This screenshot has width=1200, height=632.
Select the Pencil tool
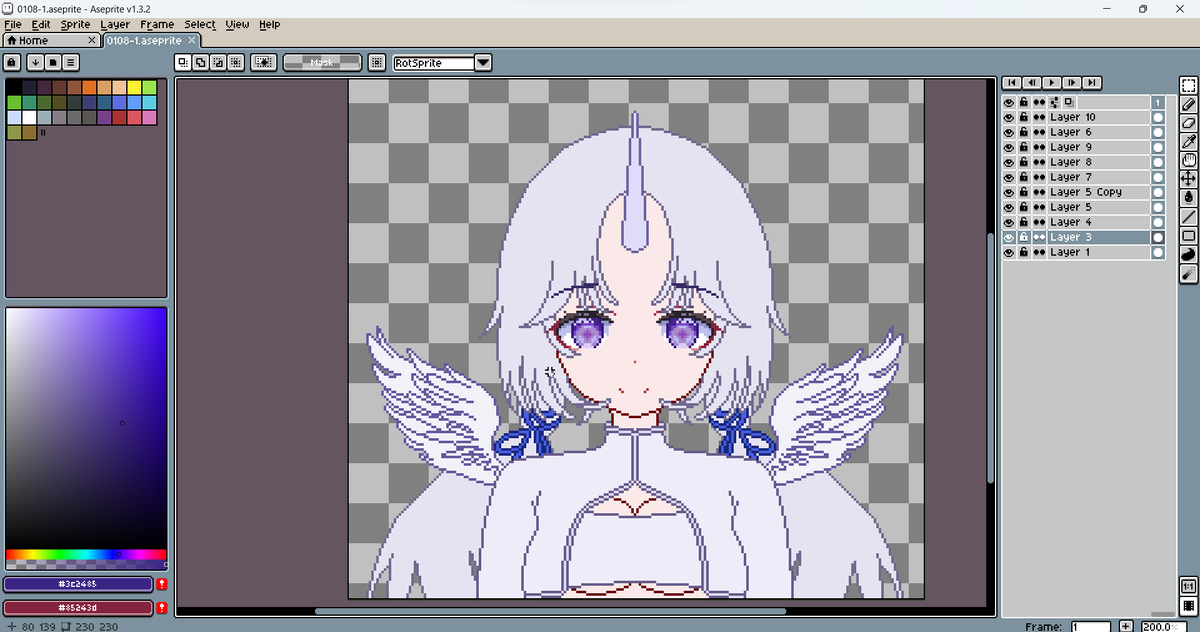click(x=1189, y=104)
